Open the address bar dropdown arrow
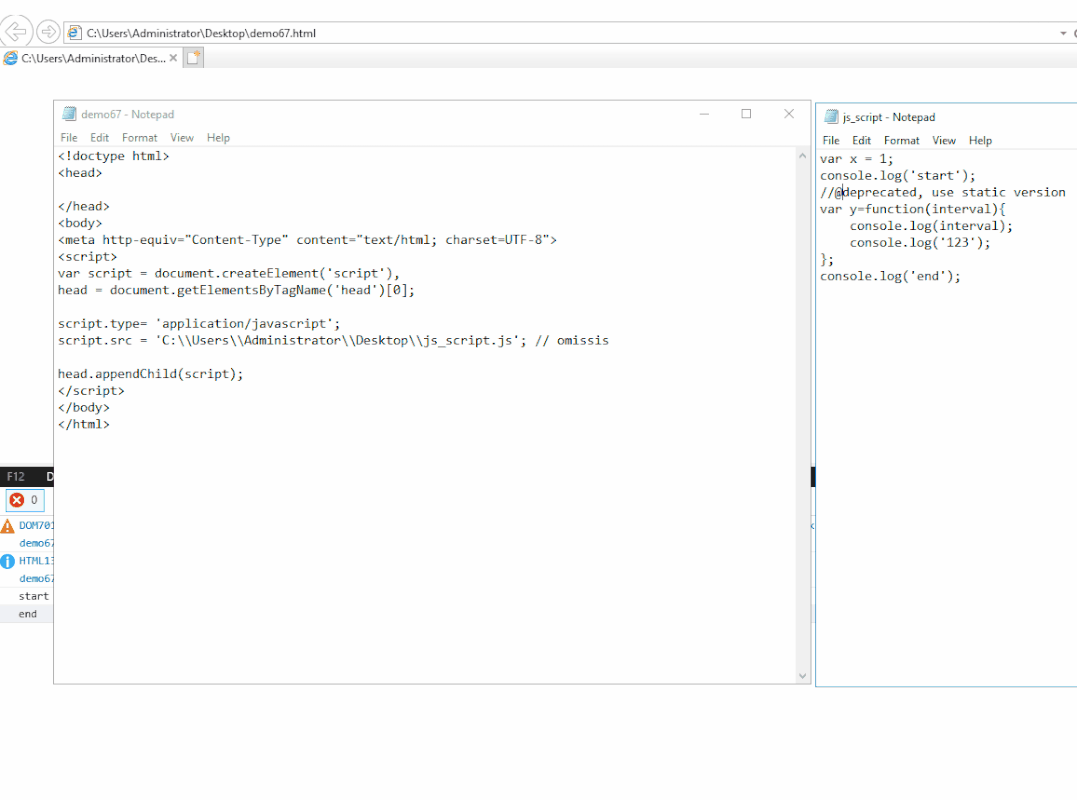The height and width of the screenshot is (800, 1077). point(1063,33)
